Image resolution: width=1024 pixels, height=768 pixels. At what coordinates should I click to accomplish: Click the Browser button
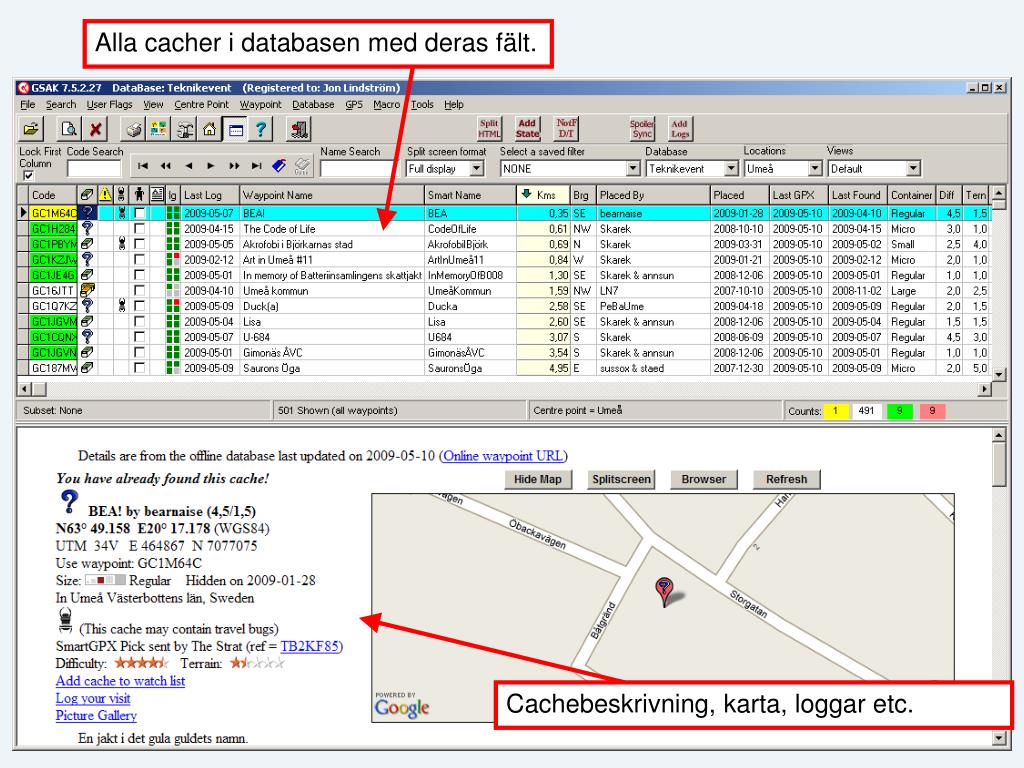pos(703,479)
